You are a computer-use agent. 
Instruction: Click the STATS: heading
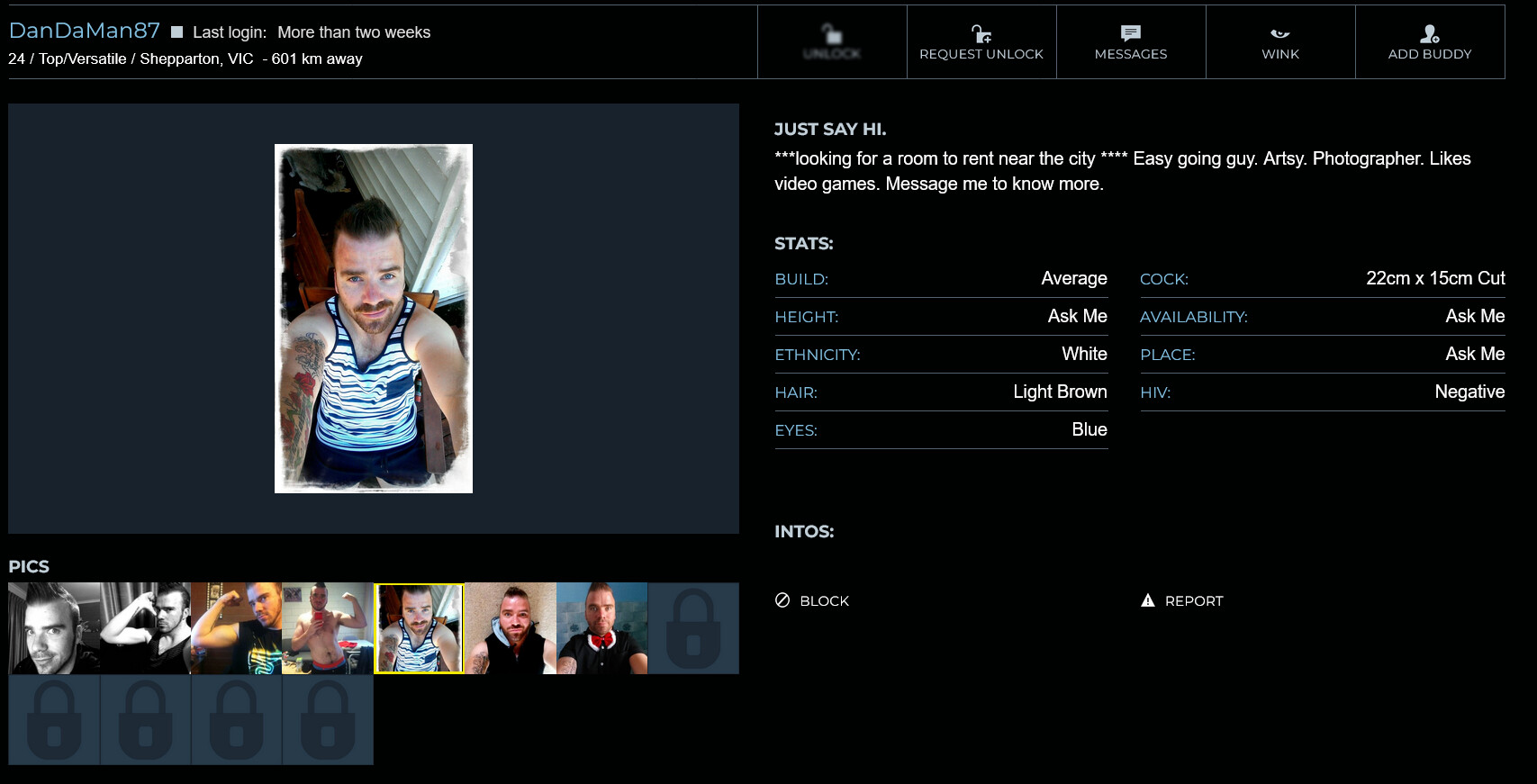pyautogui.click(x=804, y=244)
